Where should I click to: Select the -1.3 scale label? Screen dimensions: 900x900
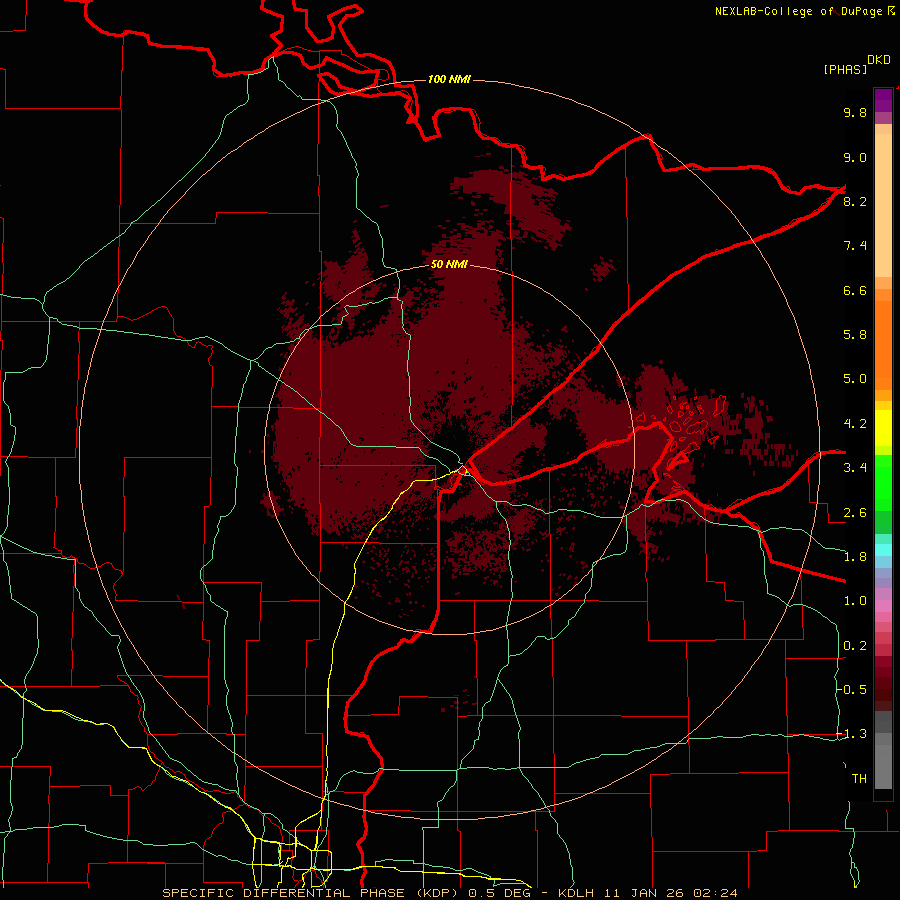point(851,734)
